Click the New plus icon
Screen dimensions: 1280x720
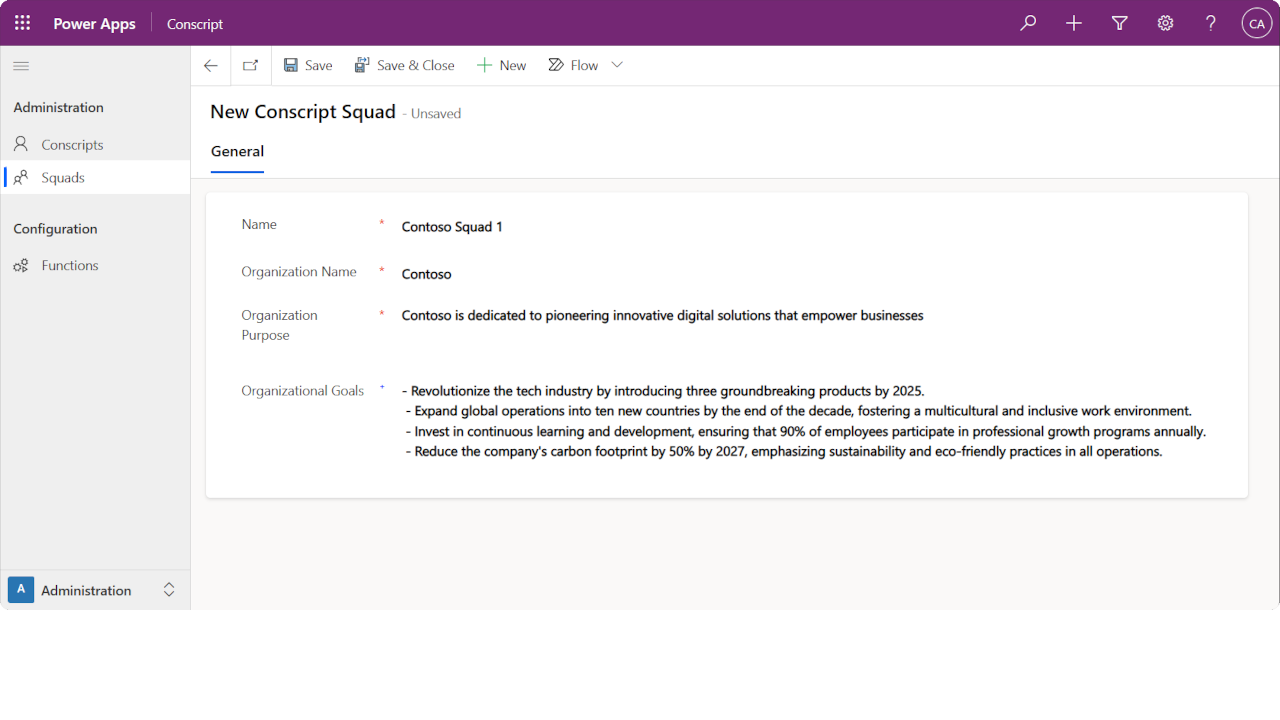point(484,65)
